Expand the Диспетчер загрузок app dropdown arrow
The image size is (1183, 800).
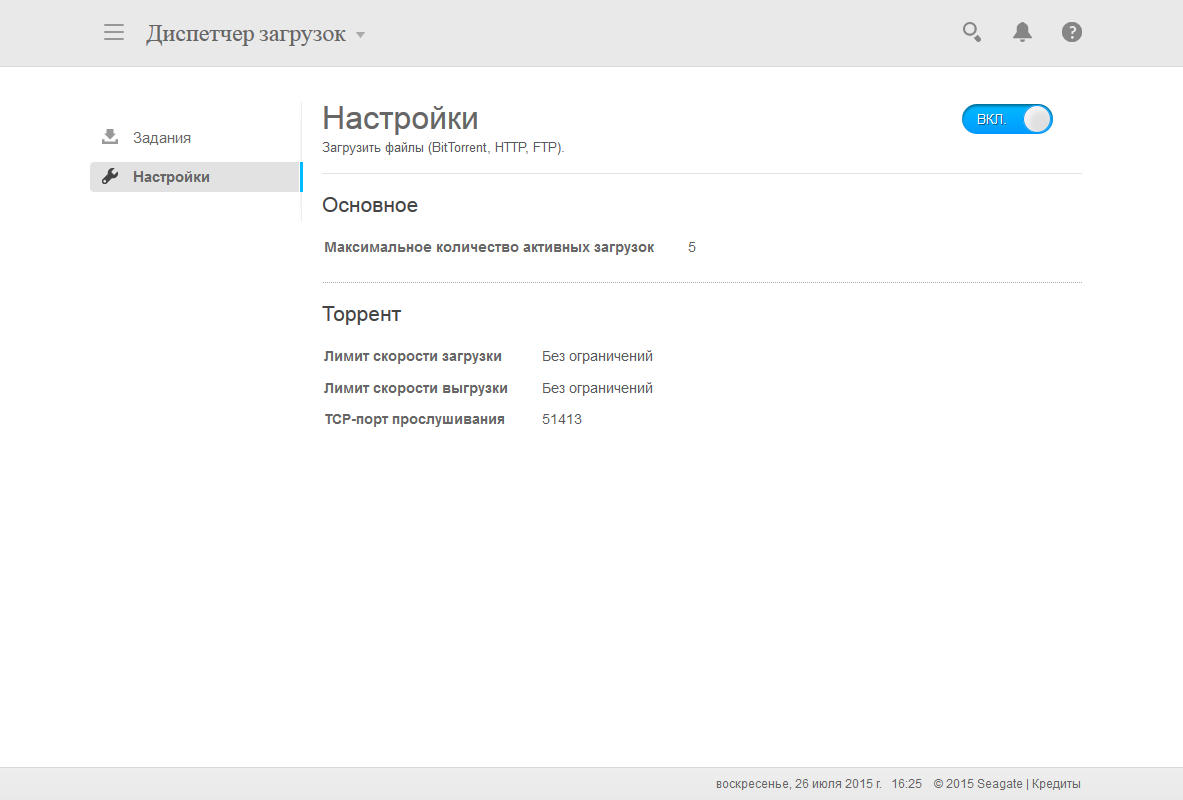click(361, 35)
